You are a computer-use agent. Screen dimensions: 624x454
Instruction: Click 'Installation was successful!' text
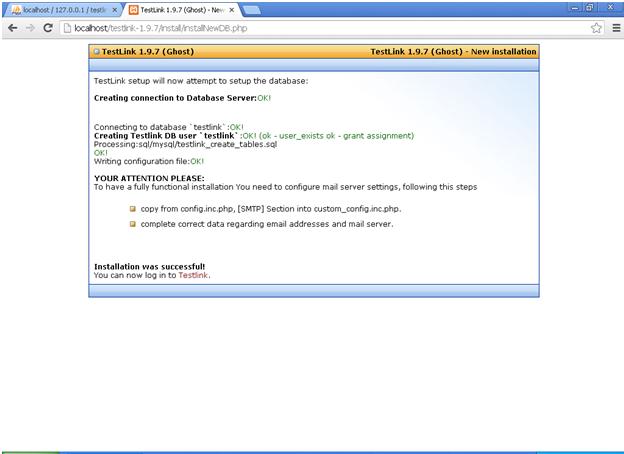tap(150, 267)
